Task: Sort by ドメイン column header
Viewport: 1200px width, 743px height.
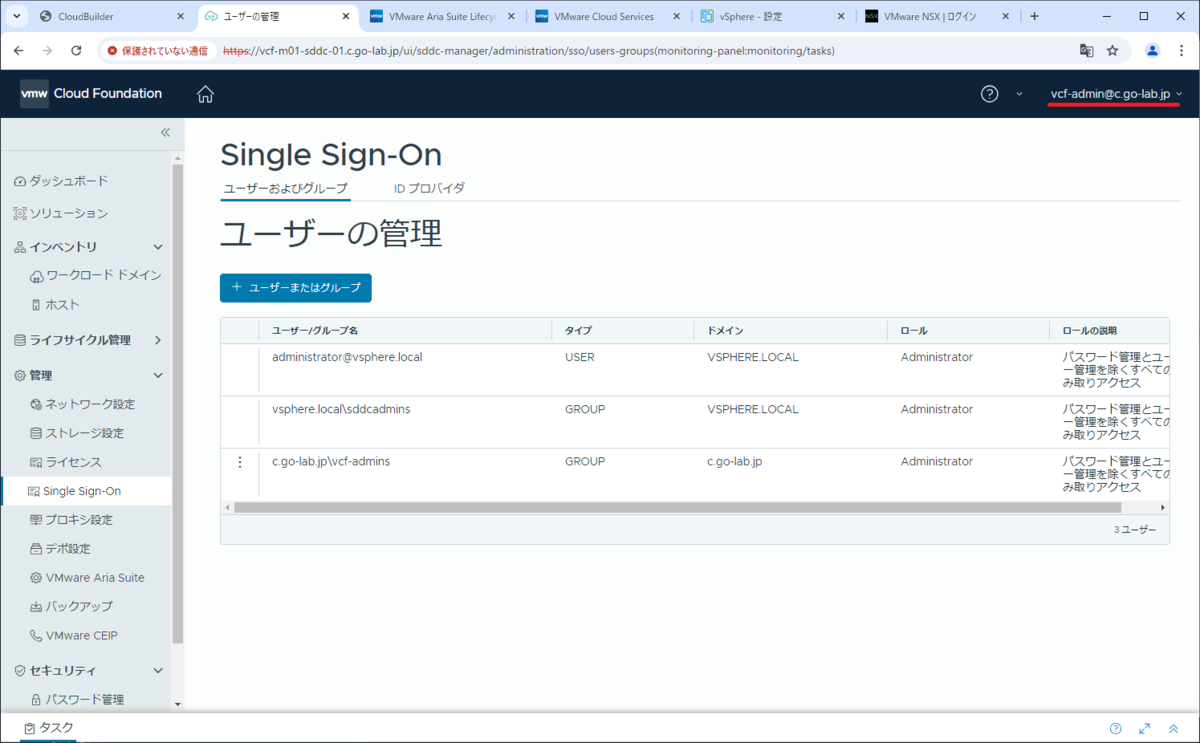Action: tap(725, 331)
